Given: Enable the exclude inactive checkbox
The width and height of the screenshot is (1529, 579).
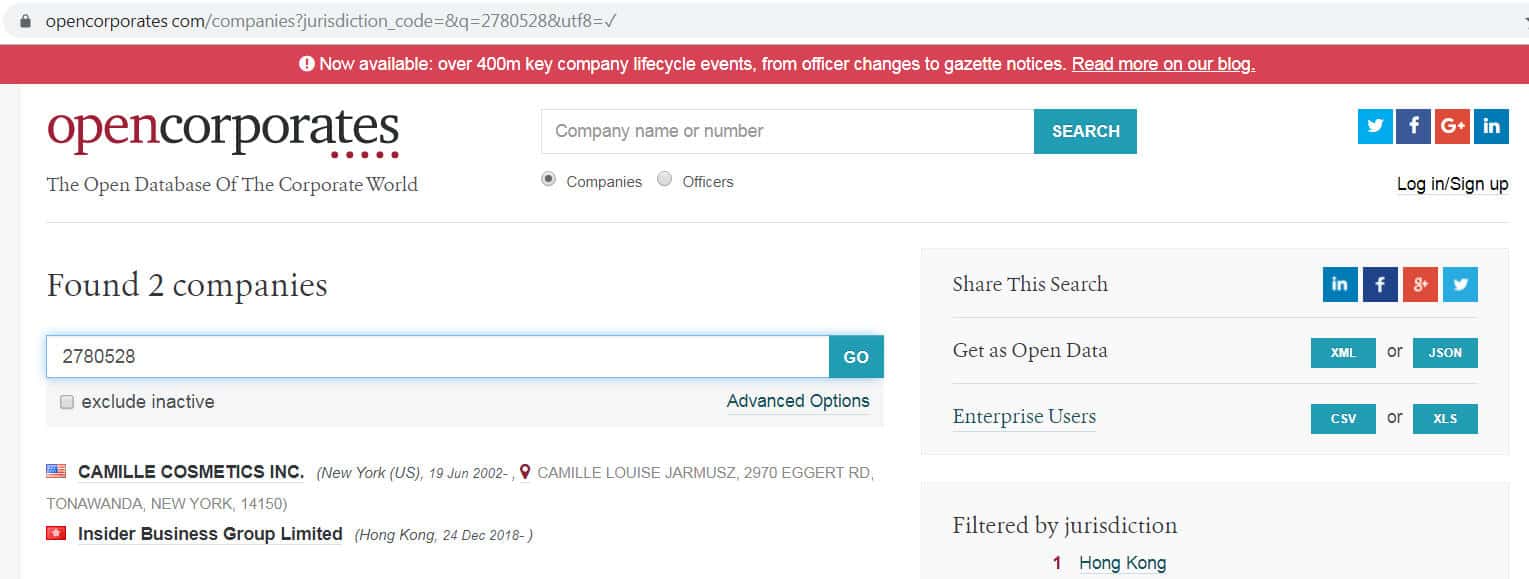Looking at the screenshot, I should (67, 402).
